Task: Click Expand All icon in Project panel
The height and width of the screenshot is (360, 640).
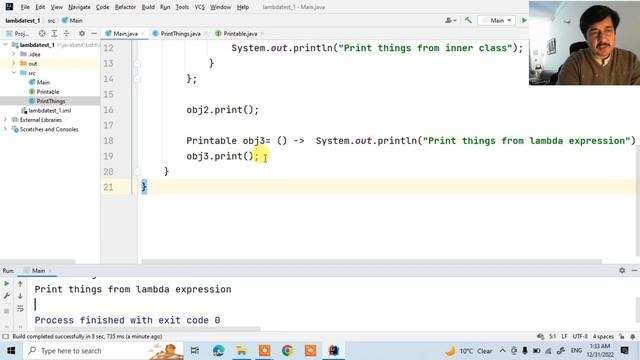Action: [x=54, y=33]
